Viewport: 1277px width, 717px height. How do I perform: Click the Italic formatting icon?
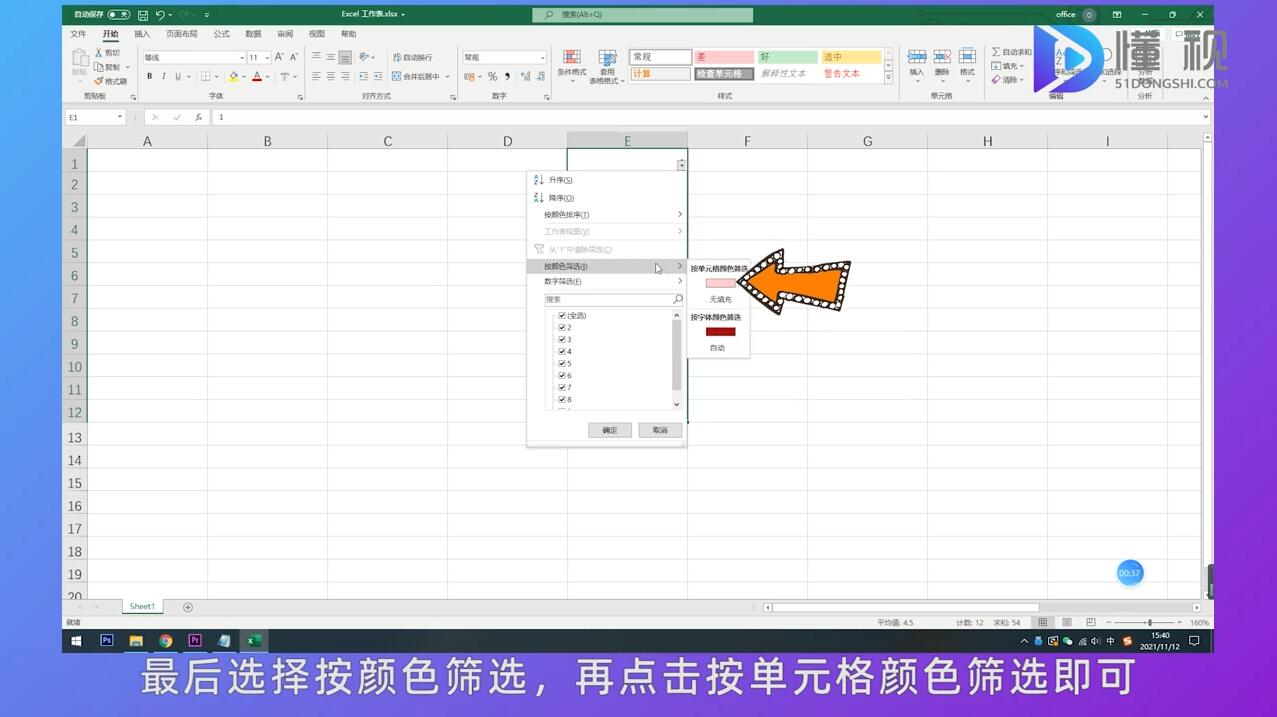tap(163, 76)
